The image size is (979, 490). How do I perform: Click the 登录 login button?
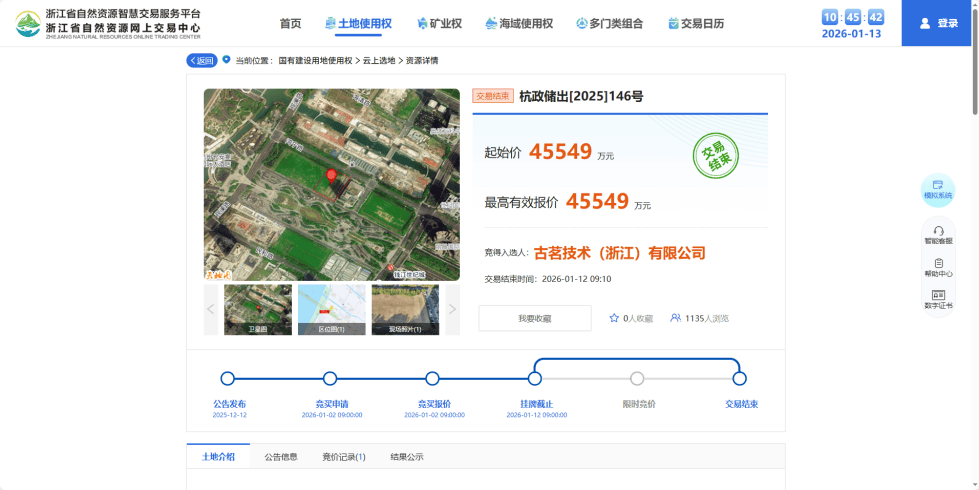pos(939,23)
